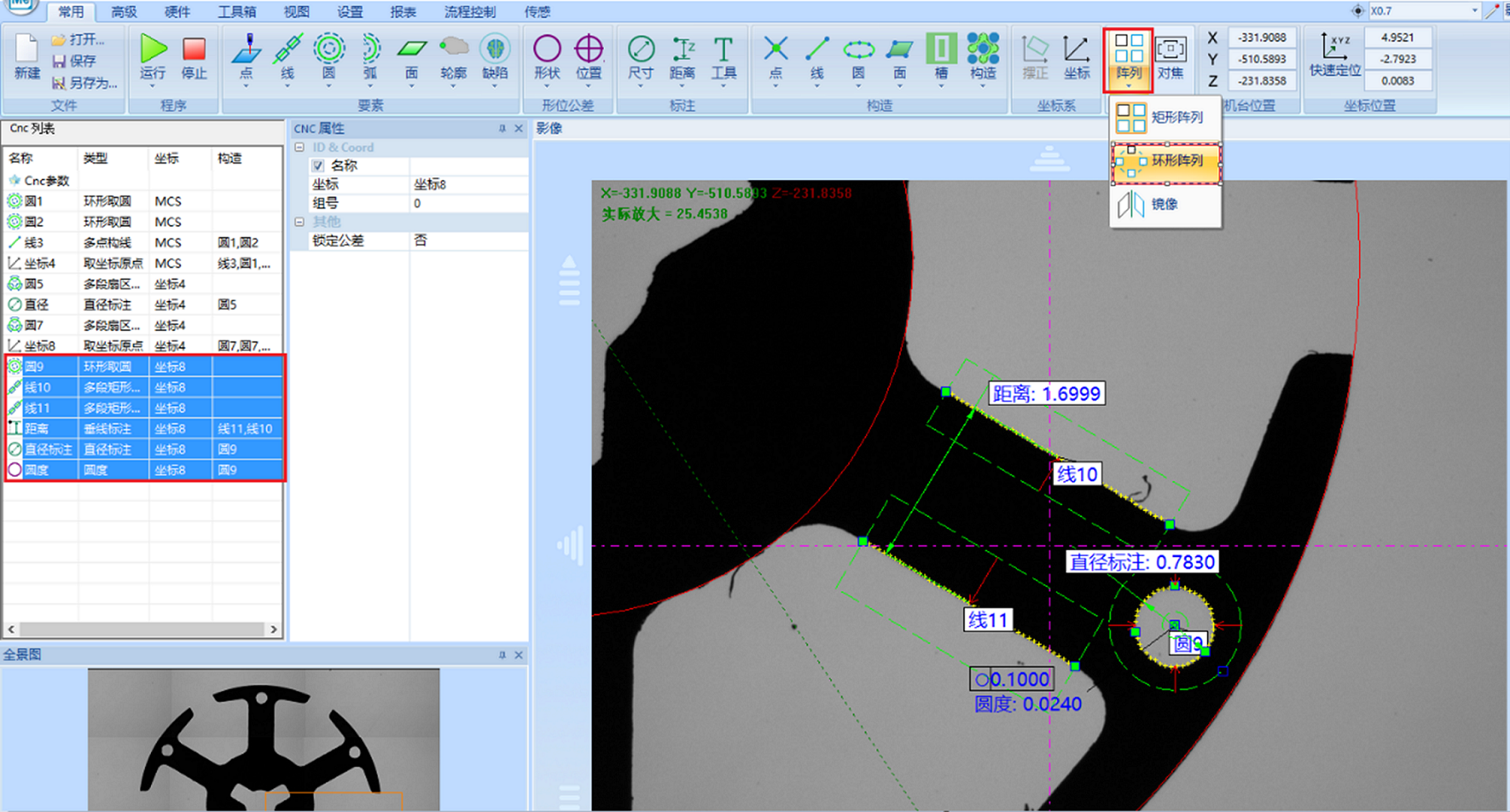
Task: Select the 线3 row in Cnc list
Action: 34,243
